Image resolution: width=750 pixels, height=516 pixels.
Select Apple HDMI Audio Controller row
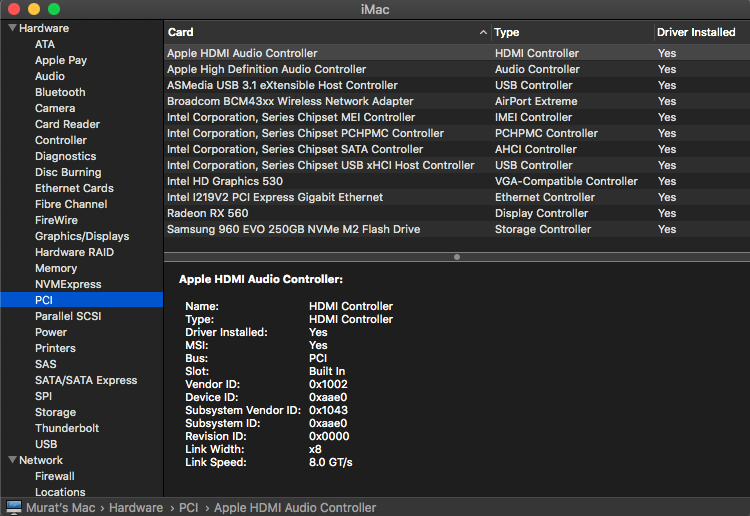pyautogui.click(x=457, y=53)
